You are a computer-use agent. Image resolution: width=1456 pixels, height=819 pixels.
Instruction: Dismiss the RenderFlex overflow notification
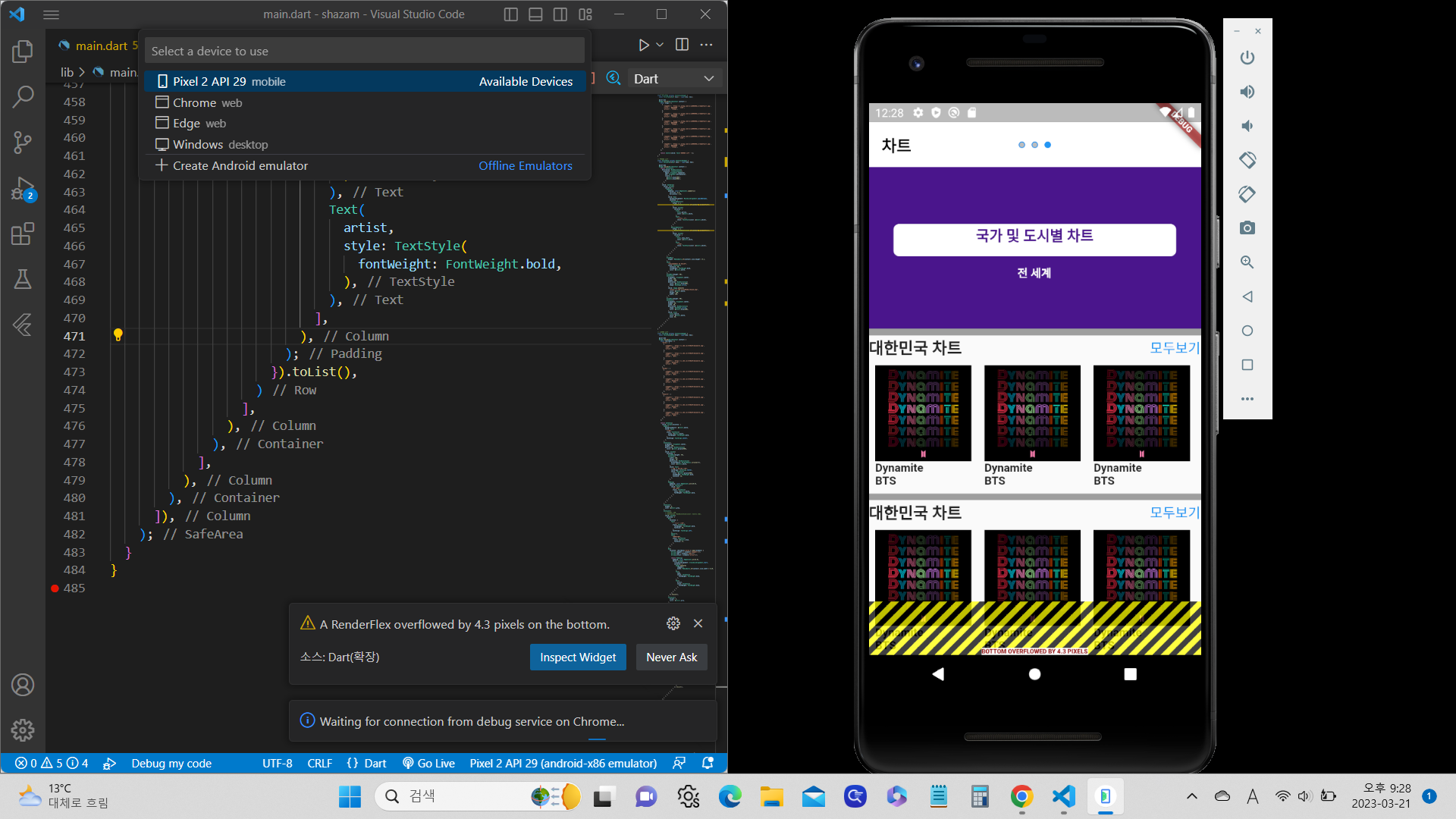coord(698,623)
